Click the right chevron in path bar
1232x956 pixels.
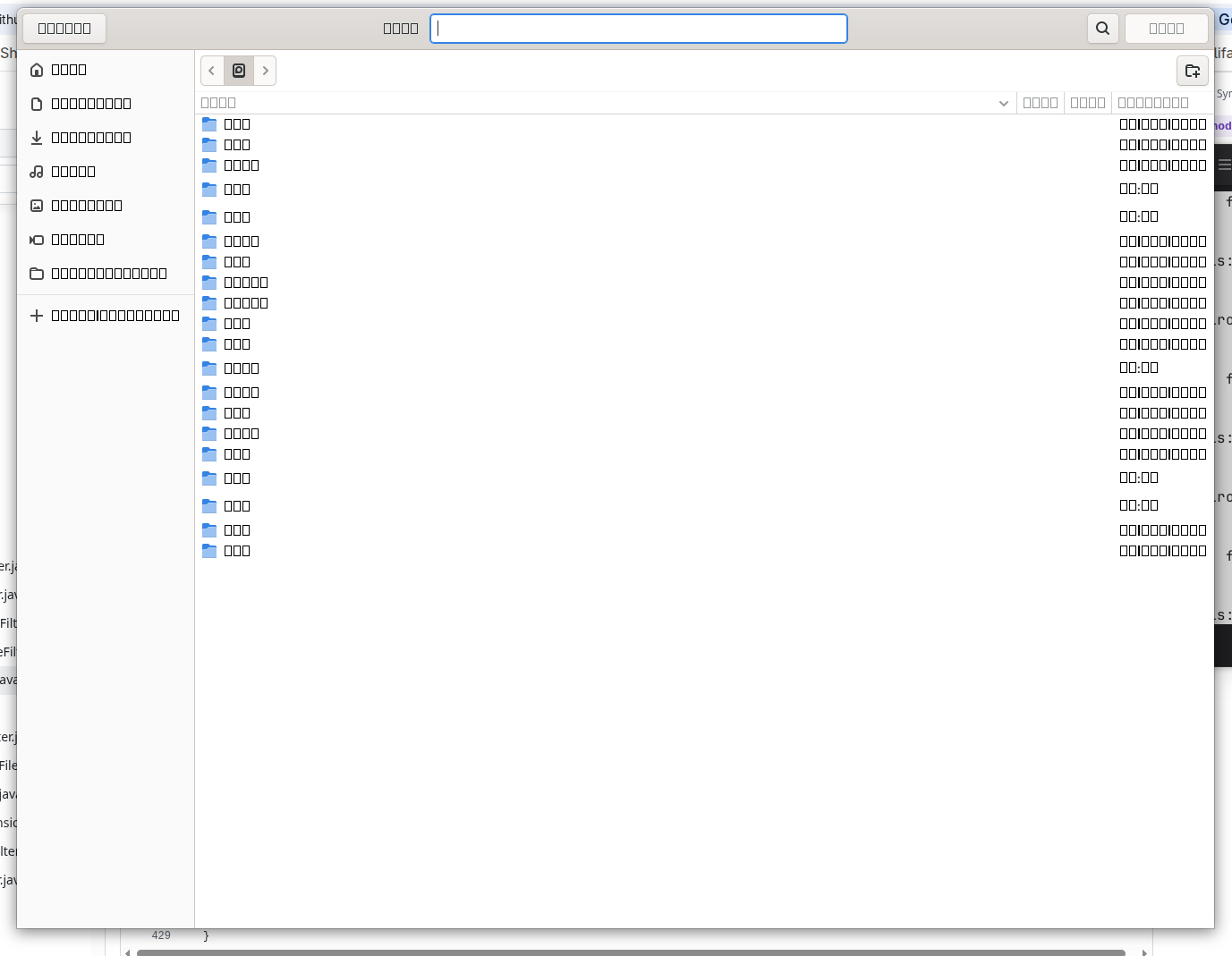pos(265,71)
